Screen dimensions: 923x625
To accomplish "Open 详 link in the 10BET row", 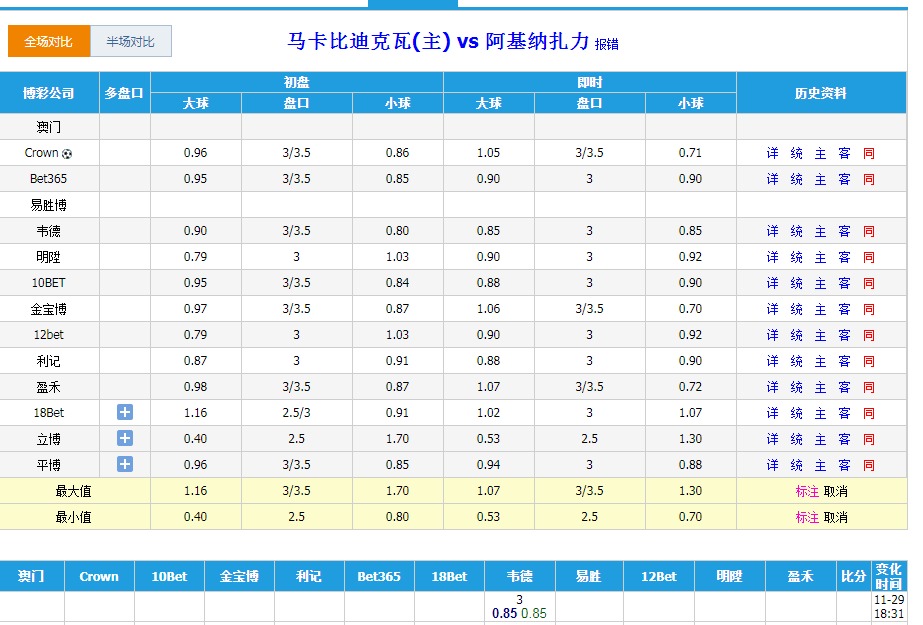I will coord(772,282).
